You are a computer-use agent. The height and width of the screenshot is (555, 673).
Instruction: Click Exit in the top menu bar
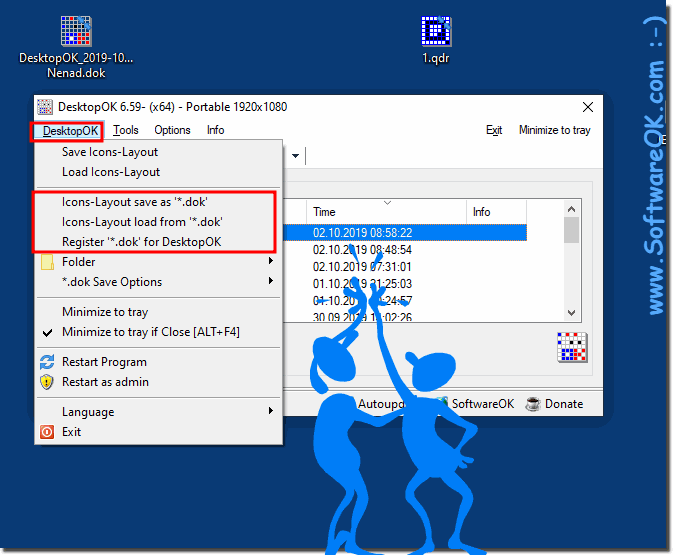[x=494, y=130]
